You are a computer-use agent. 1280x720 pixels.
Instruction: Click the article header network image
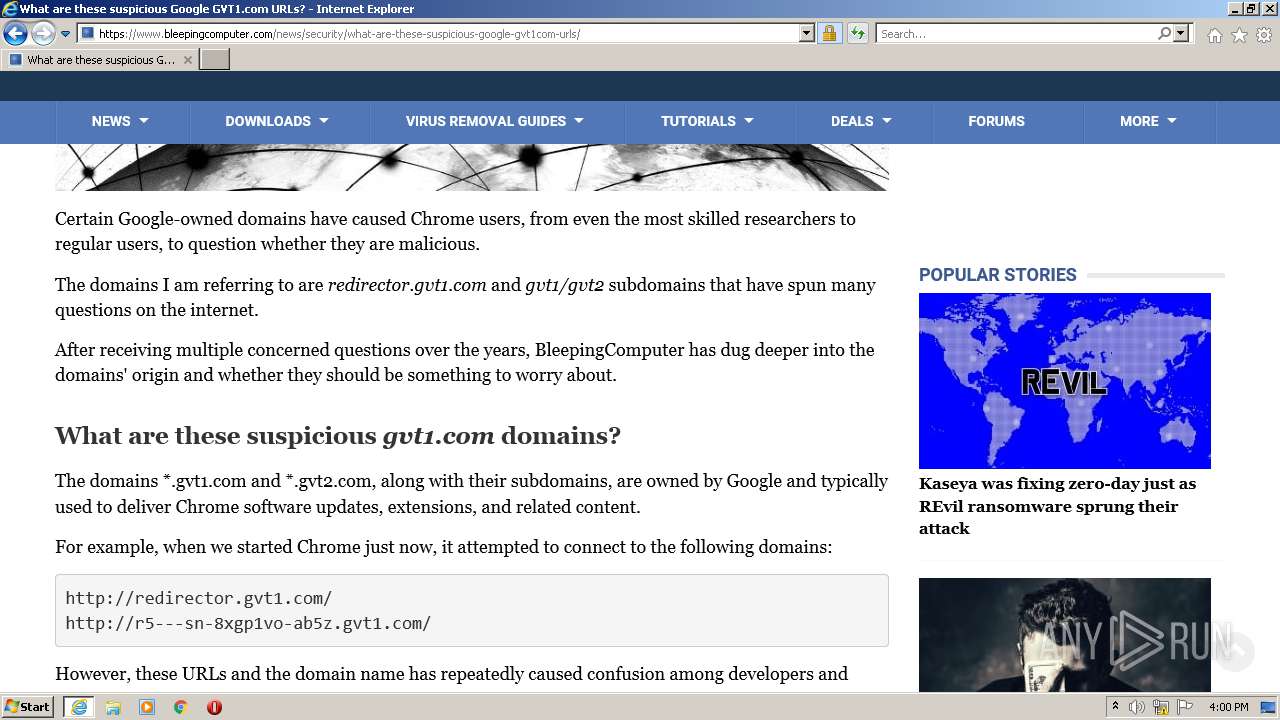pos(472,167)
